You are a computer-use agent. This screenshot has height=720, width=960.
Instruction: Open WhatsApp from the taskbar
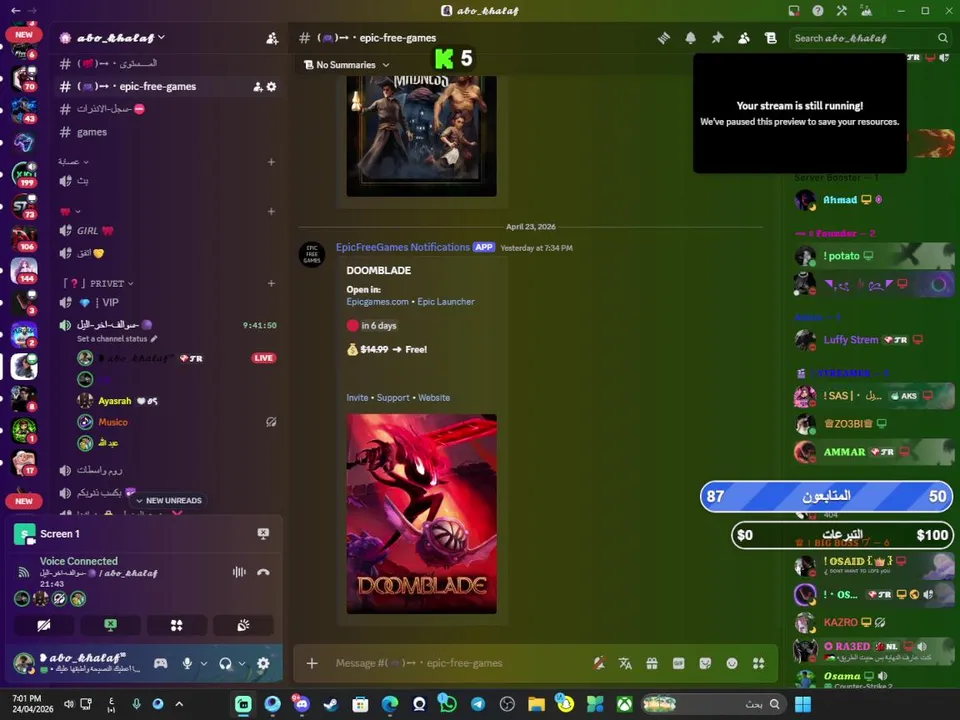448,704
